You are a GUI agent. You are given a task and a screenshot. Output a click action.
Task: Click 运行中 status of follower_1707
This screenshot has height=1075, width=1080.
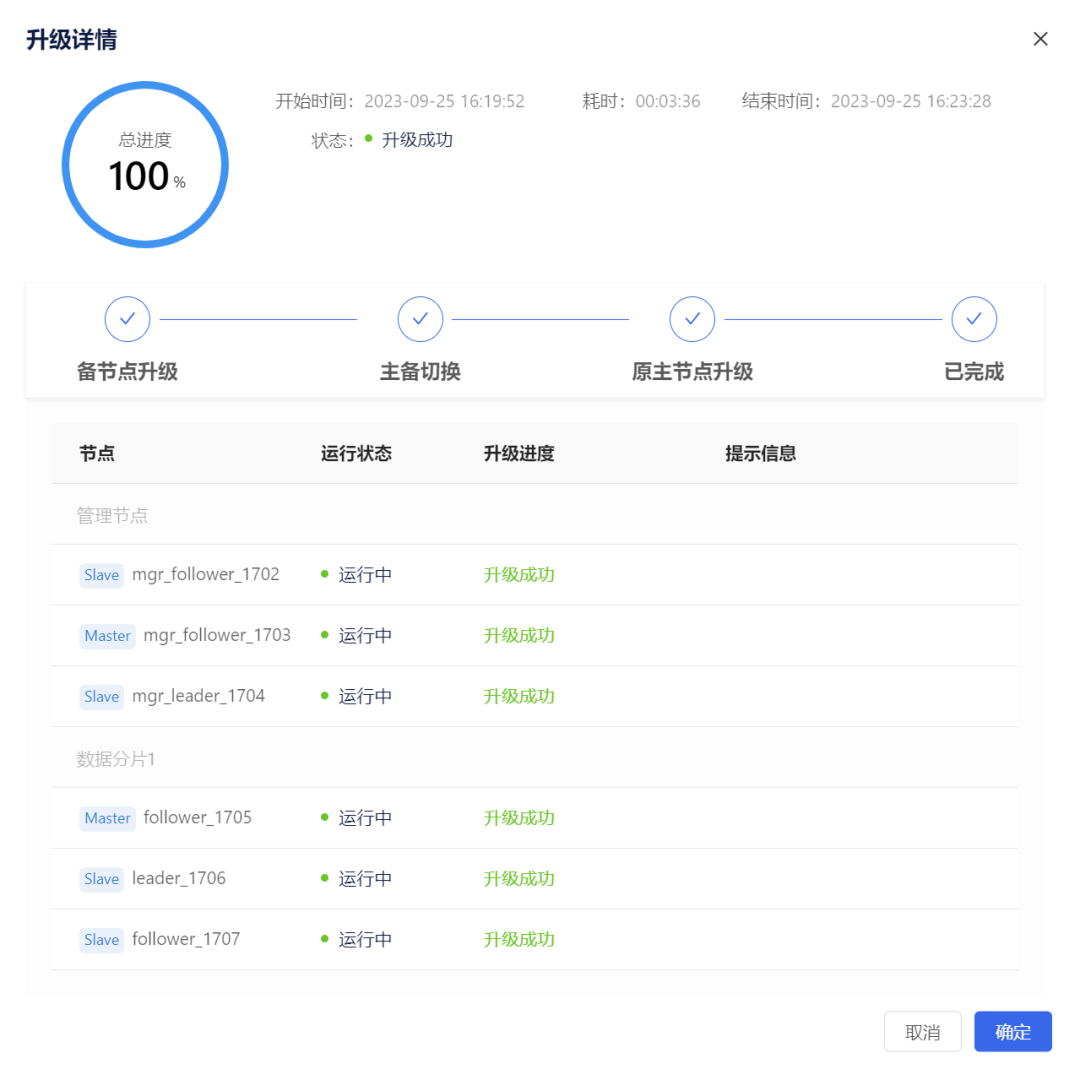pyautogui.click(x=365, y=939)
